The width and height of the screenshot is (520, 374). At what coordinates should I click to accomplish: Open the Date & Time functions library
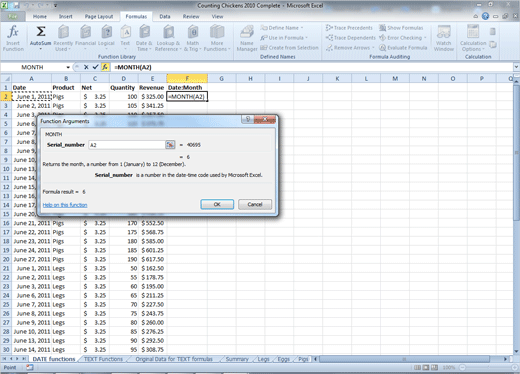click(x=144, y=38)
